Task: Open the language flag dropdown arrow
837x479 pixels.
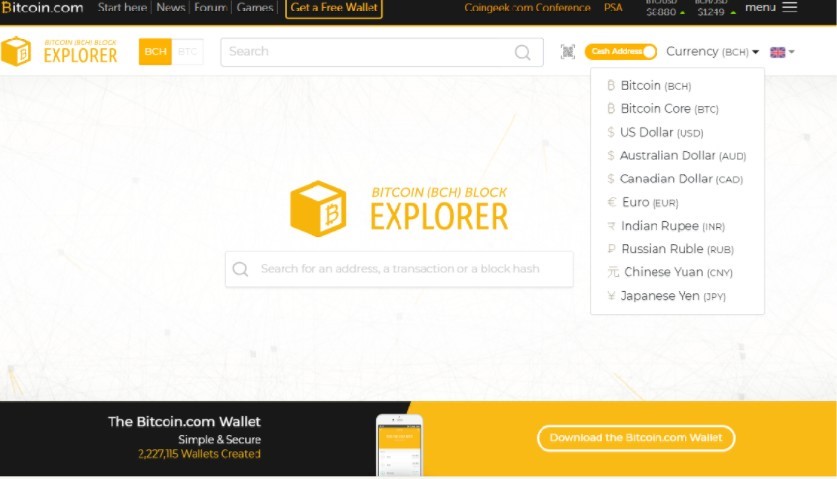Action: tap(792, 52)
